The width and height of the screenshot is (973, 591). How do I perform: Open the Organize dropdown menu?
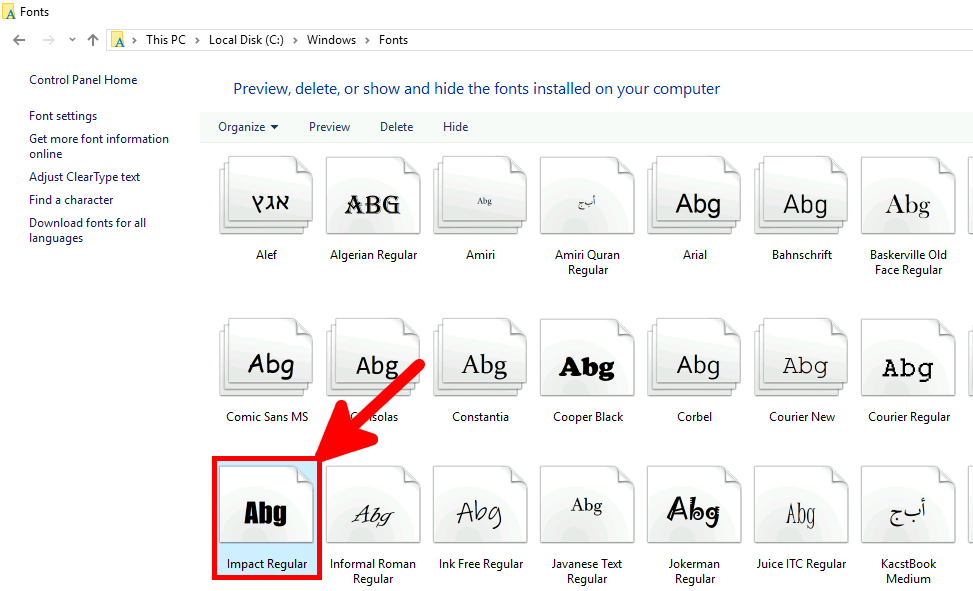point(246,127)
